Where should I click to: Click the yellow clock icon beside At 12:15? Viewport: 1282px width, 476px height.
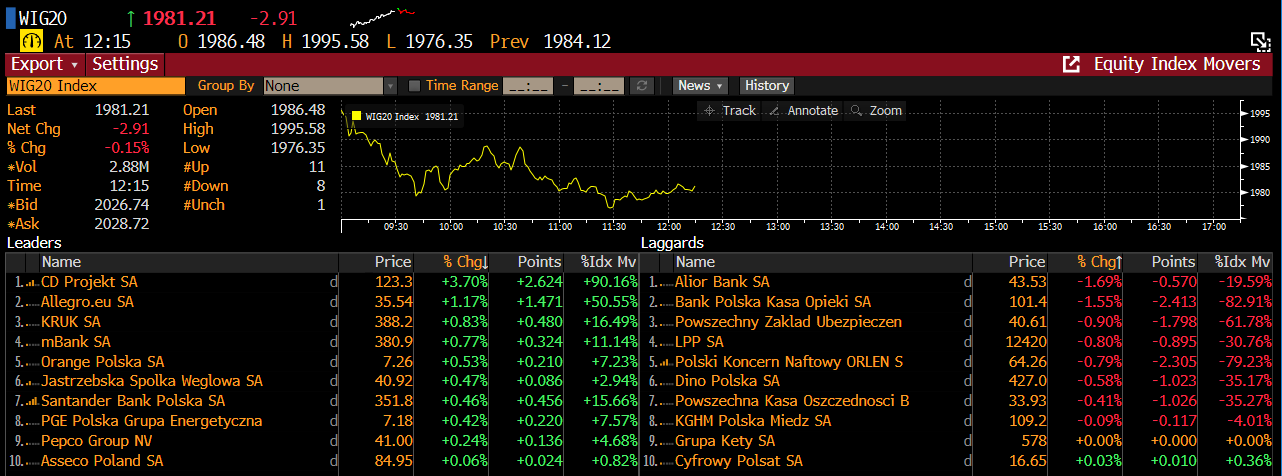click(31, 41)
